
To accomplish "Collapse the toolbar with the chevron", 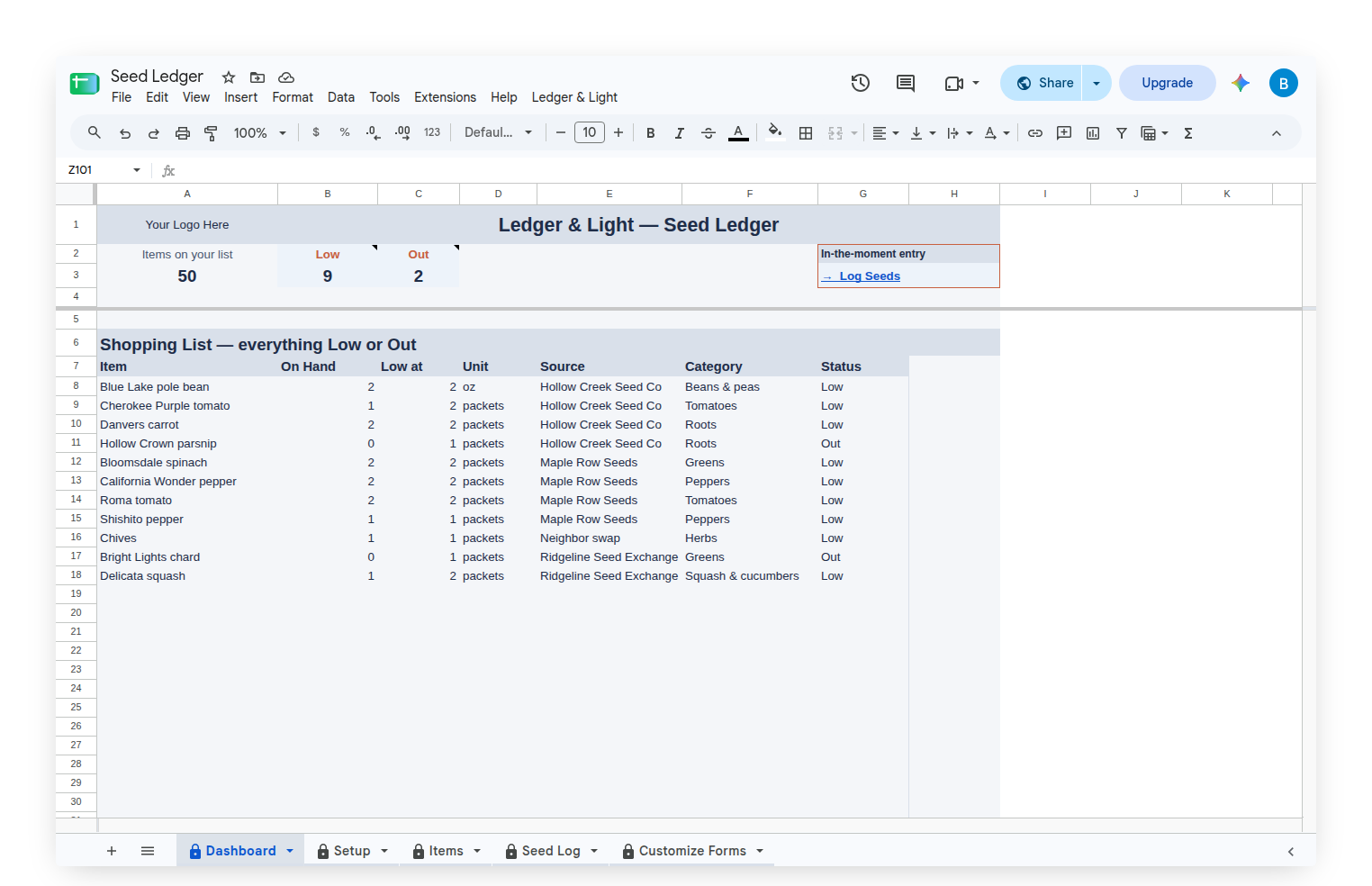I will [x=1277, y=133].
